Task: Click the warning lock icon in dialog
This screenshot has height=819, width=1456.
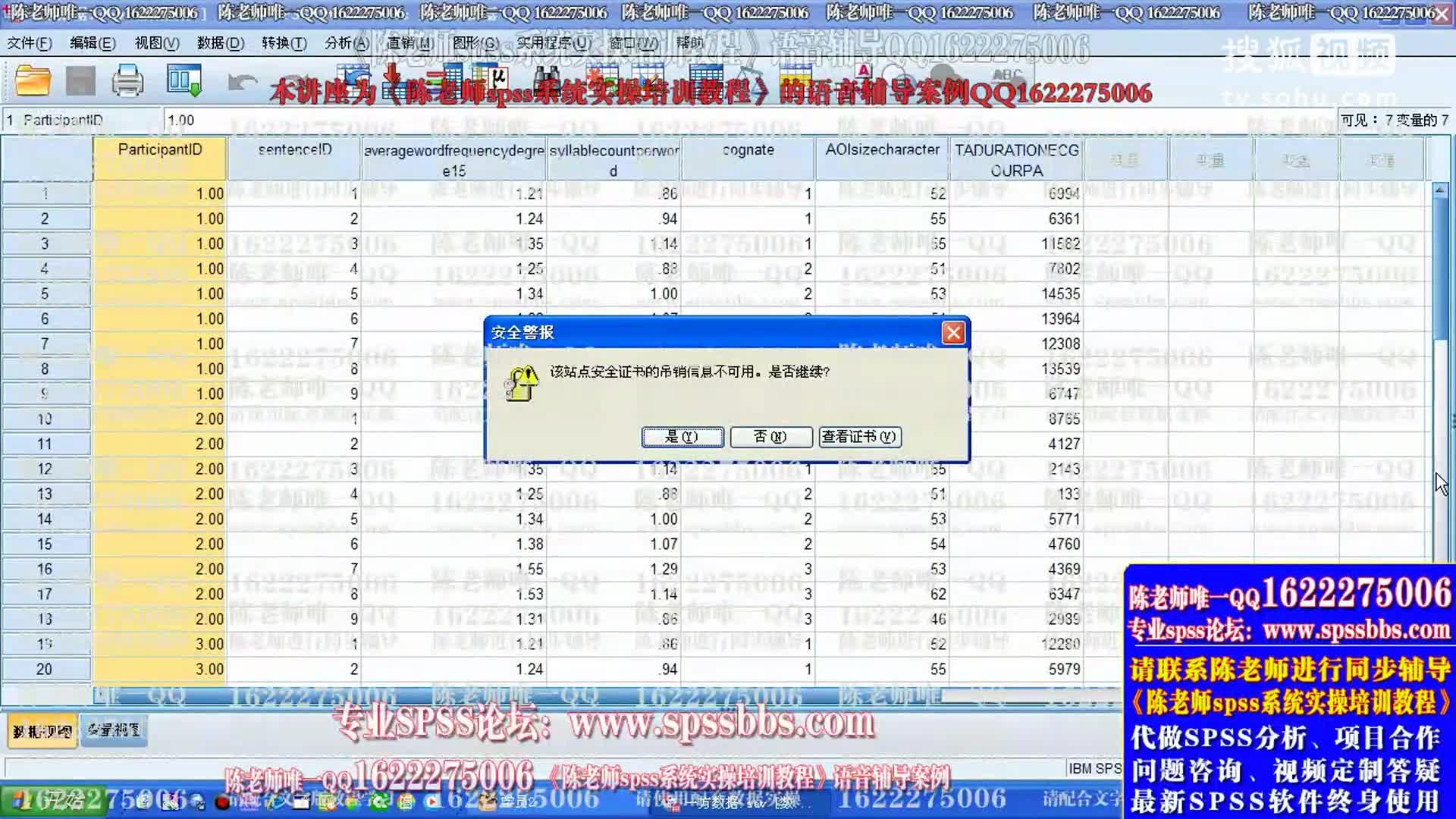Action: point(522,383)
